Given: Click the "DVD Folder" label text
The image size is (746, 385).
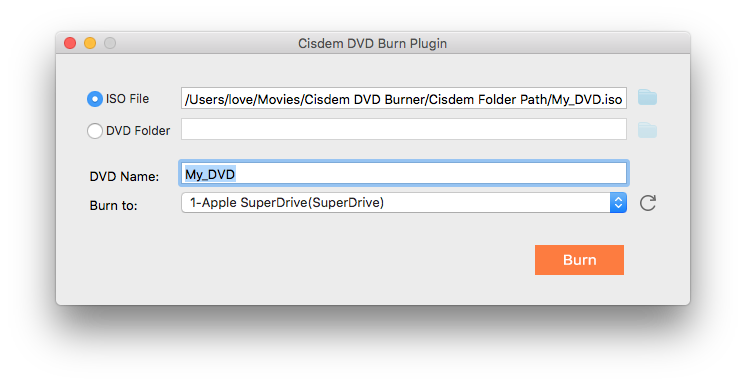Looking at the screenshot, I should [x=138, y=130].
